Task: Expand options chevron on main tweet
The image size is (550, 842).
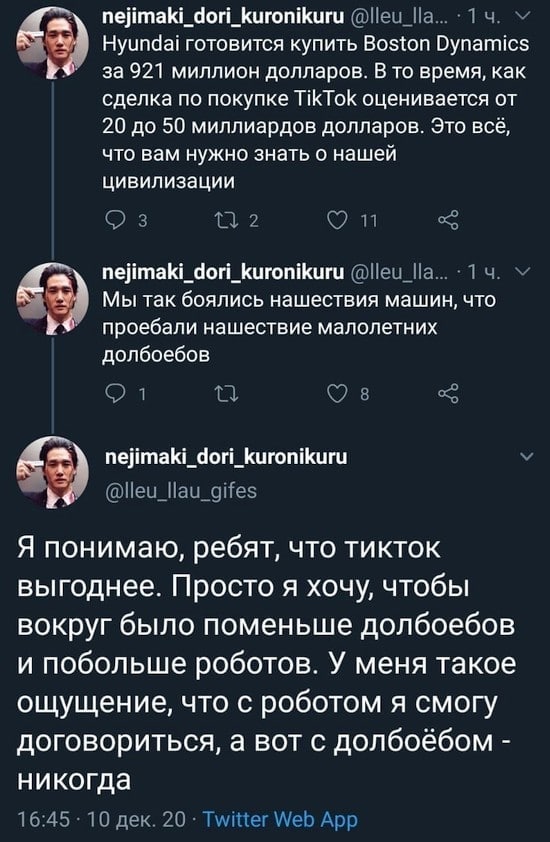Action: coord(527,458)
